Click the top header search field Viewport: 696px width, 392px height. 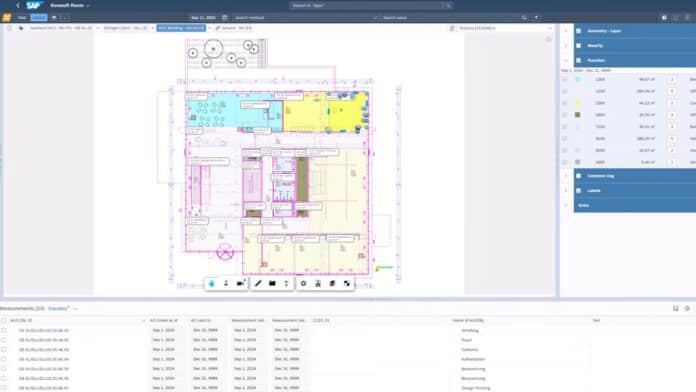[x=371, y=5]
